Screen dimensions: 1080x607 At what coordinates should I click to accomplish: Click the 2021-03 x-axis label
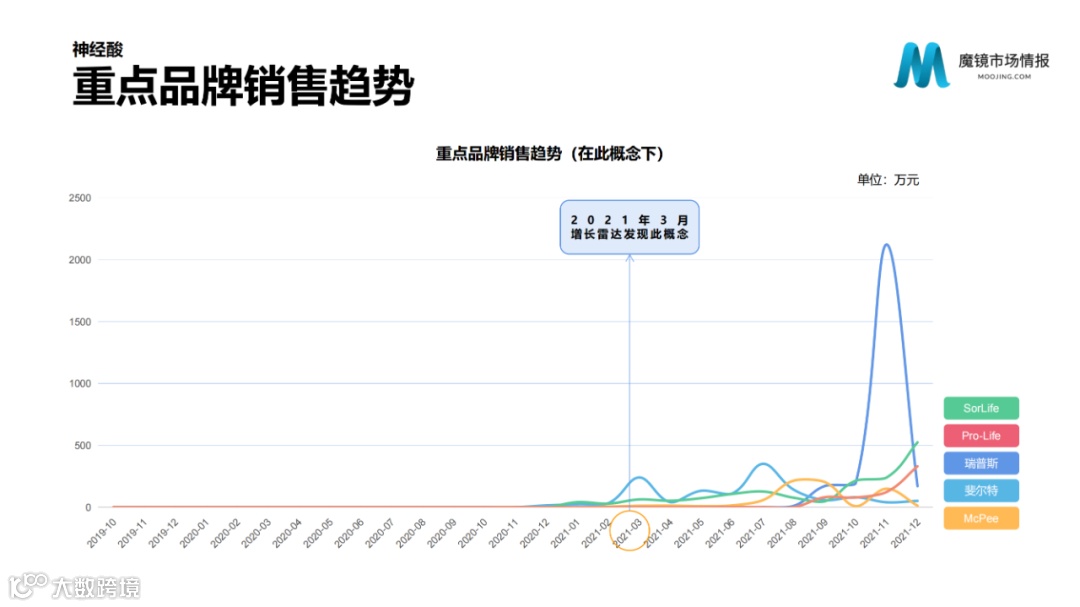tap(628, 533)
